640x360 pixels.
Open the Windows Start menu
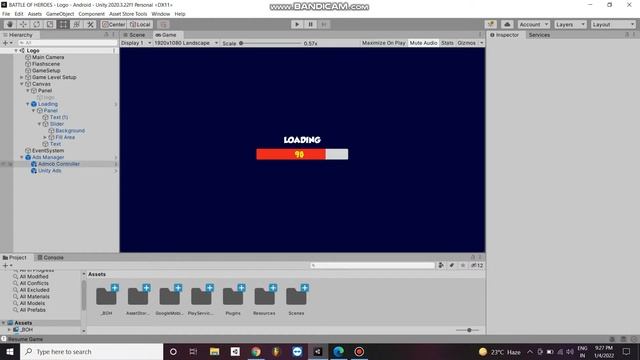[x=10, y=352]
